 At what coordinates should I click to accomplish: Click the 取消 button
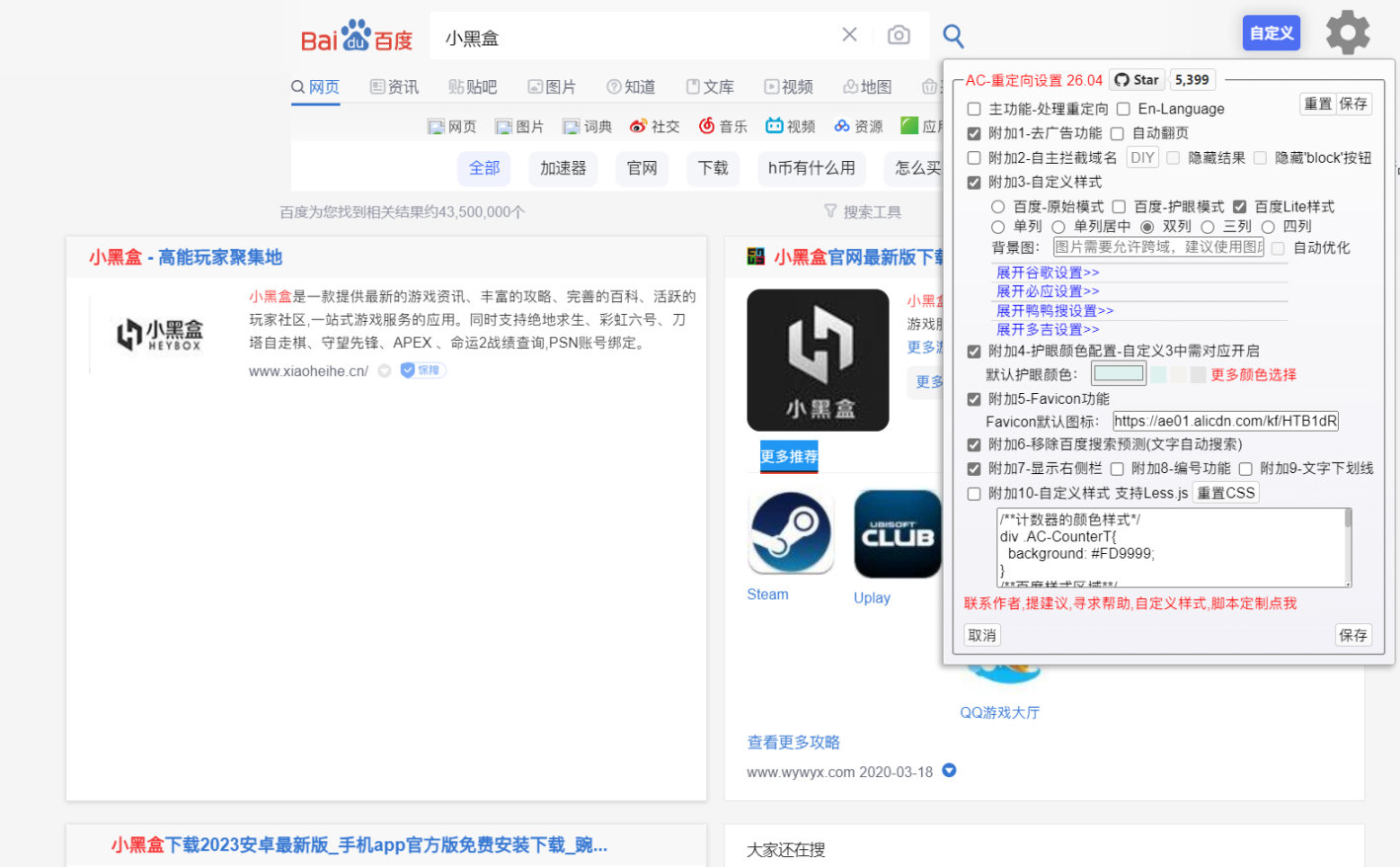982,635
